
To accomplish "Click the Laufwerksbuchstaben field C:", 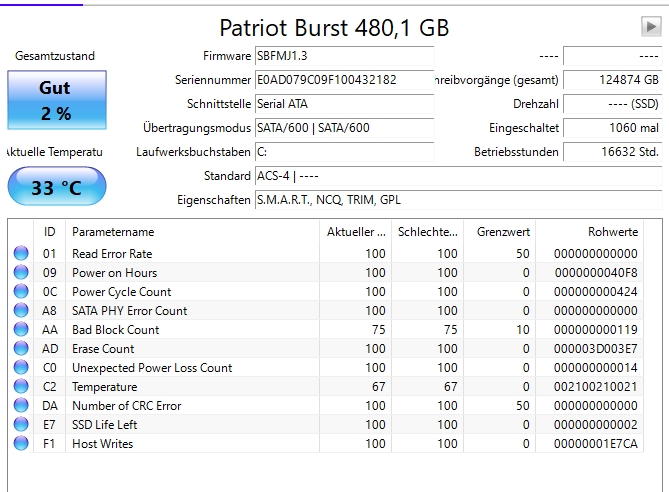I will click(345, 152).
